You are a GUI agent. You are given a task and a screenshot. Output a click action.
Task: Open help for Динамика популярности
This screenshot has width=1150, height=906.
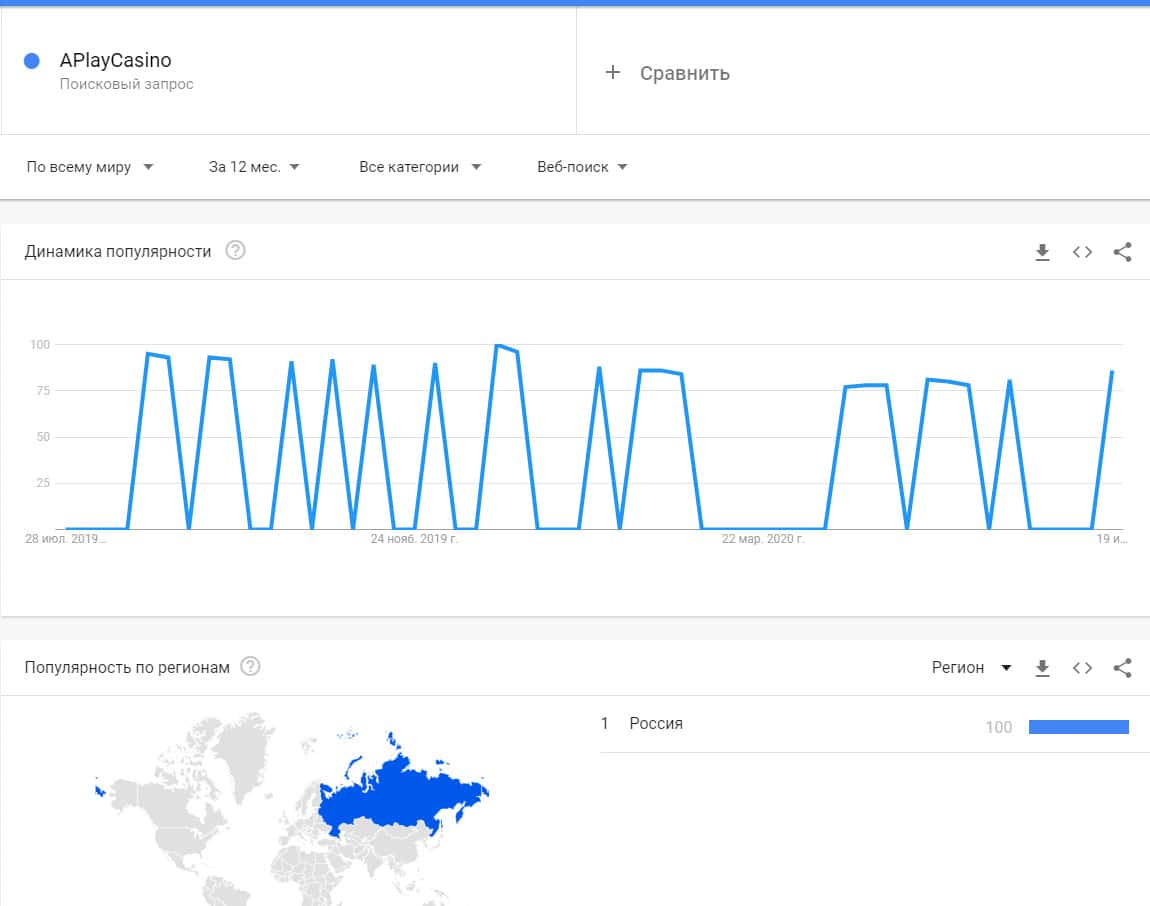pyautogui.click(x=235, y=251)
